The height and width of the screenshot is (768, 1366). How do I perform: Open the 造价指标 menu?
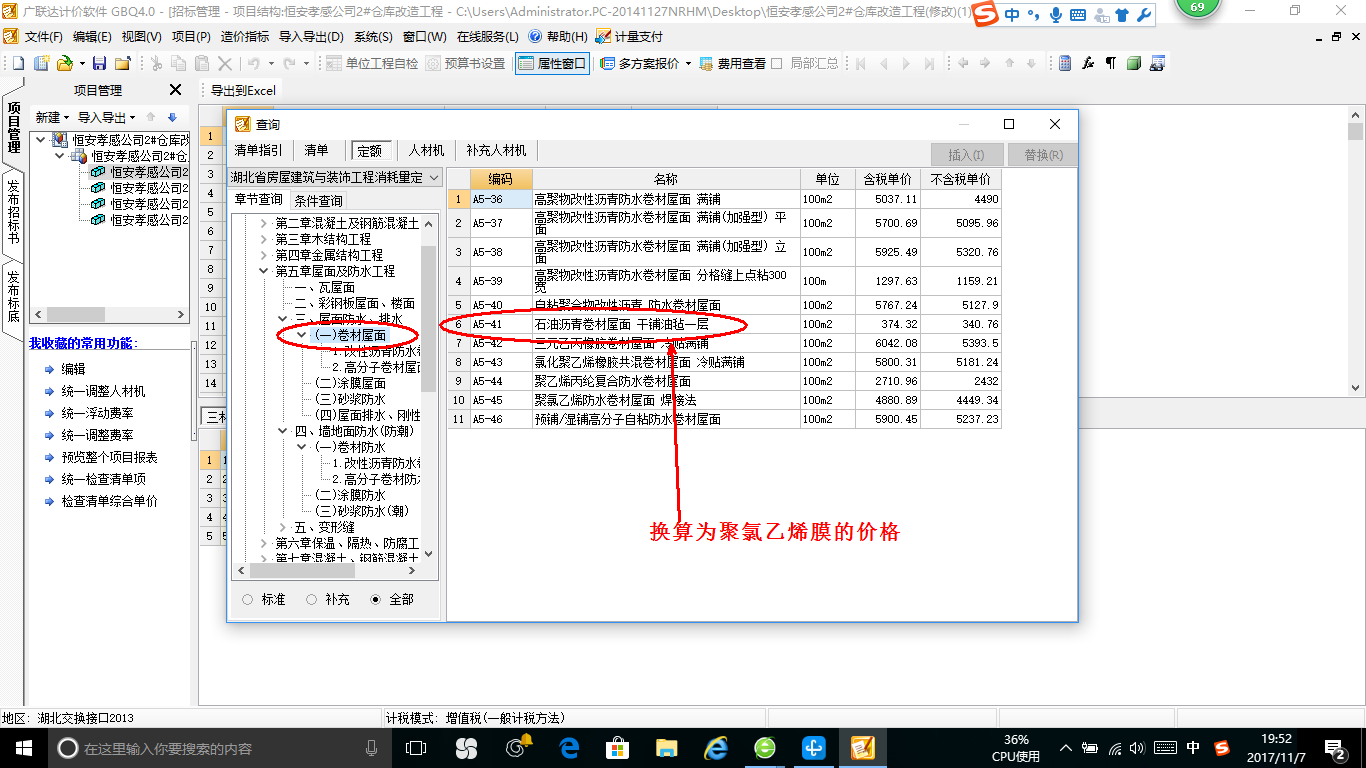click(x=245, y=36)
